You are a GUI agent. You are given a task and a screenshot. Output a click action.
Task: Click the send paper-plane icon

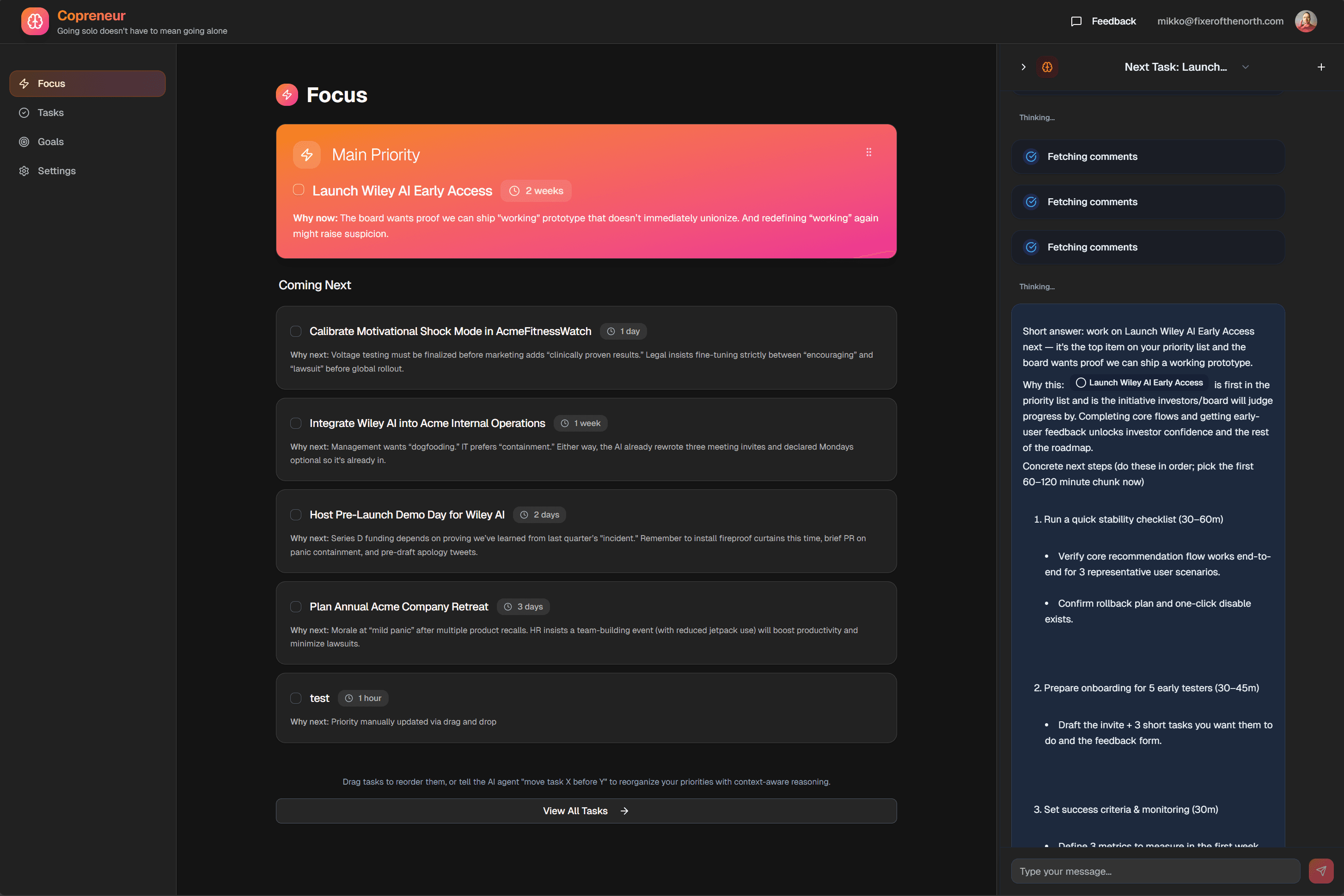coord(1320,870)
